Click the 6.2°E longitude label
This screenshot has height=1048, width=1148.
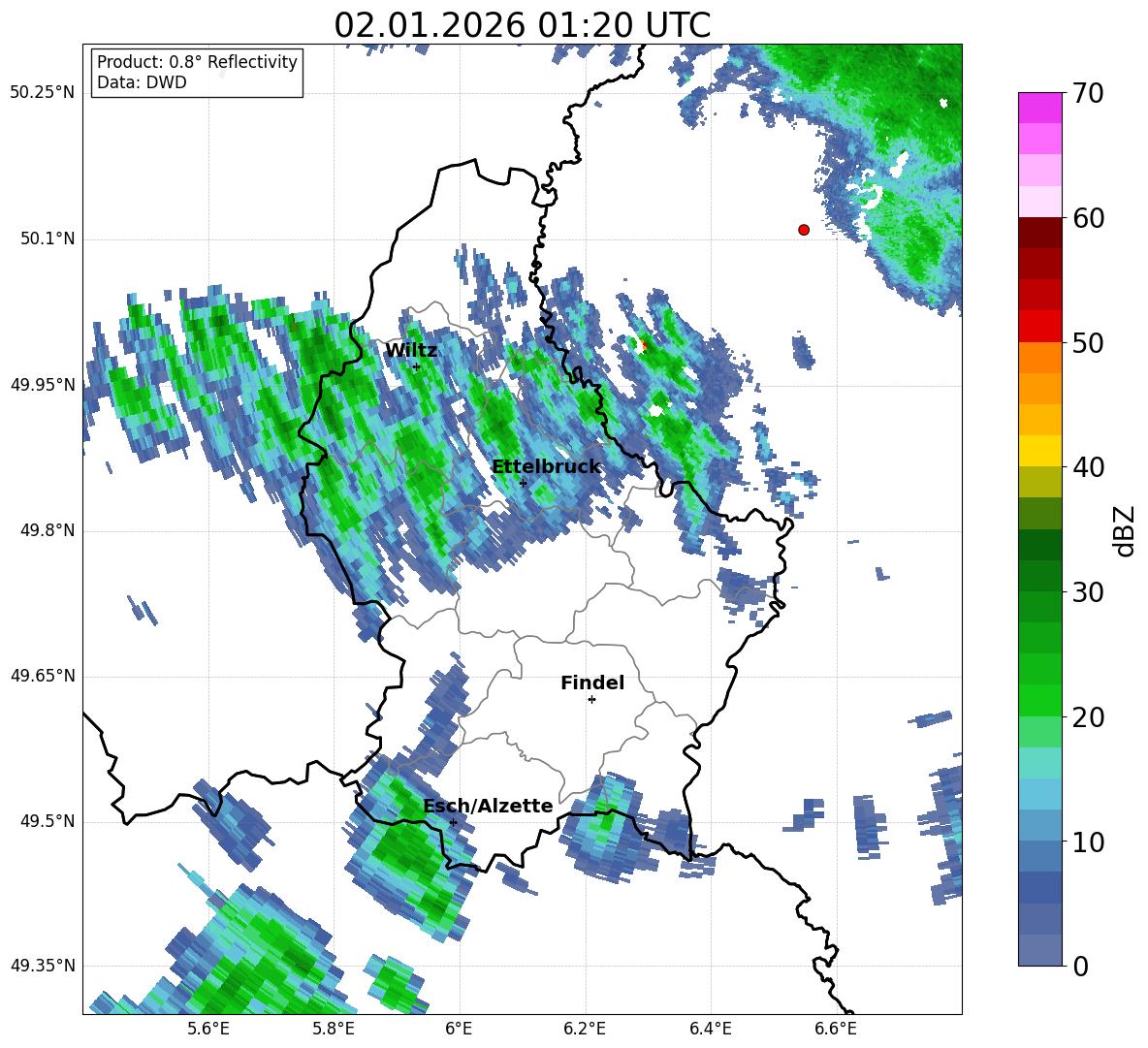point(585,1029)
